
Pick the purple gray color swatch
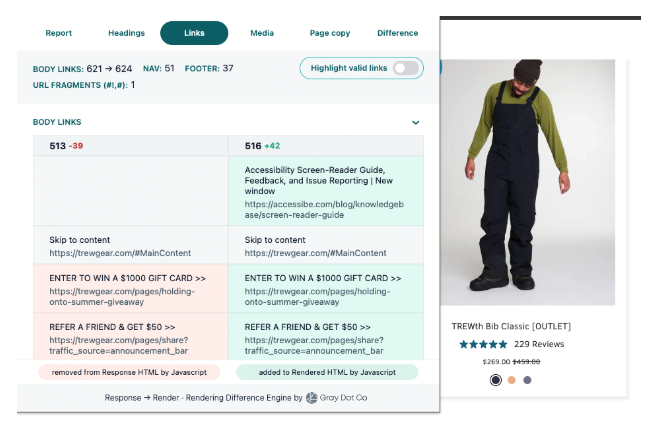point(528,380)
